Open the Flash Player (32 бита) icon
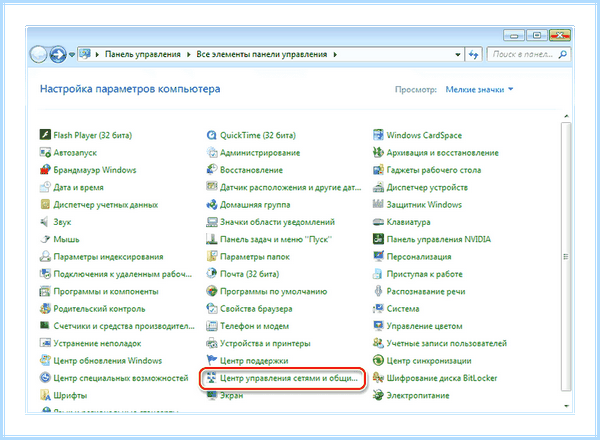The image size is (600, 440). (45, 135)
